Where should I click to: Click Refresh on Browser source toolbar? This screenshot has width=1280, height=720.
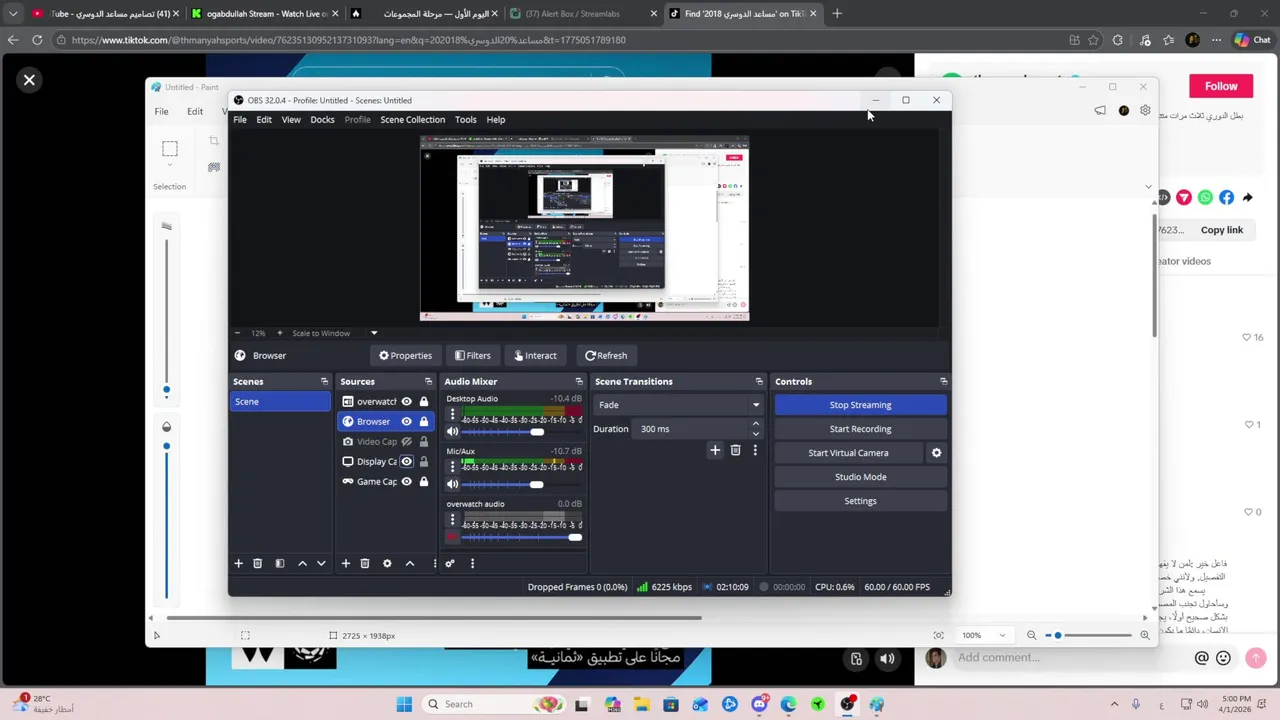click(606, 355)
